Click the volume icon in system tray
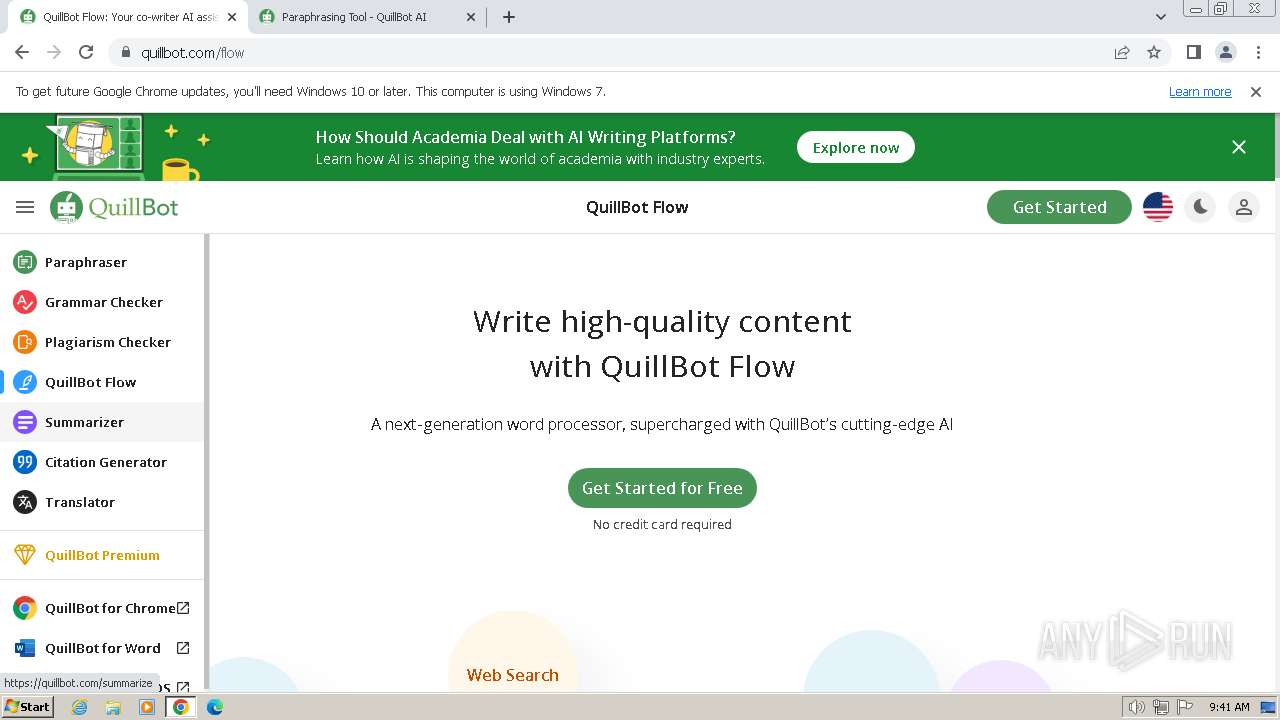The height and width of the screenshot is (720, 1280). [1136, 707]
